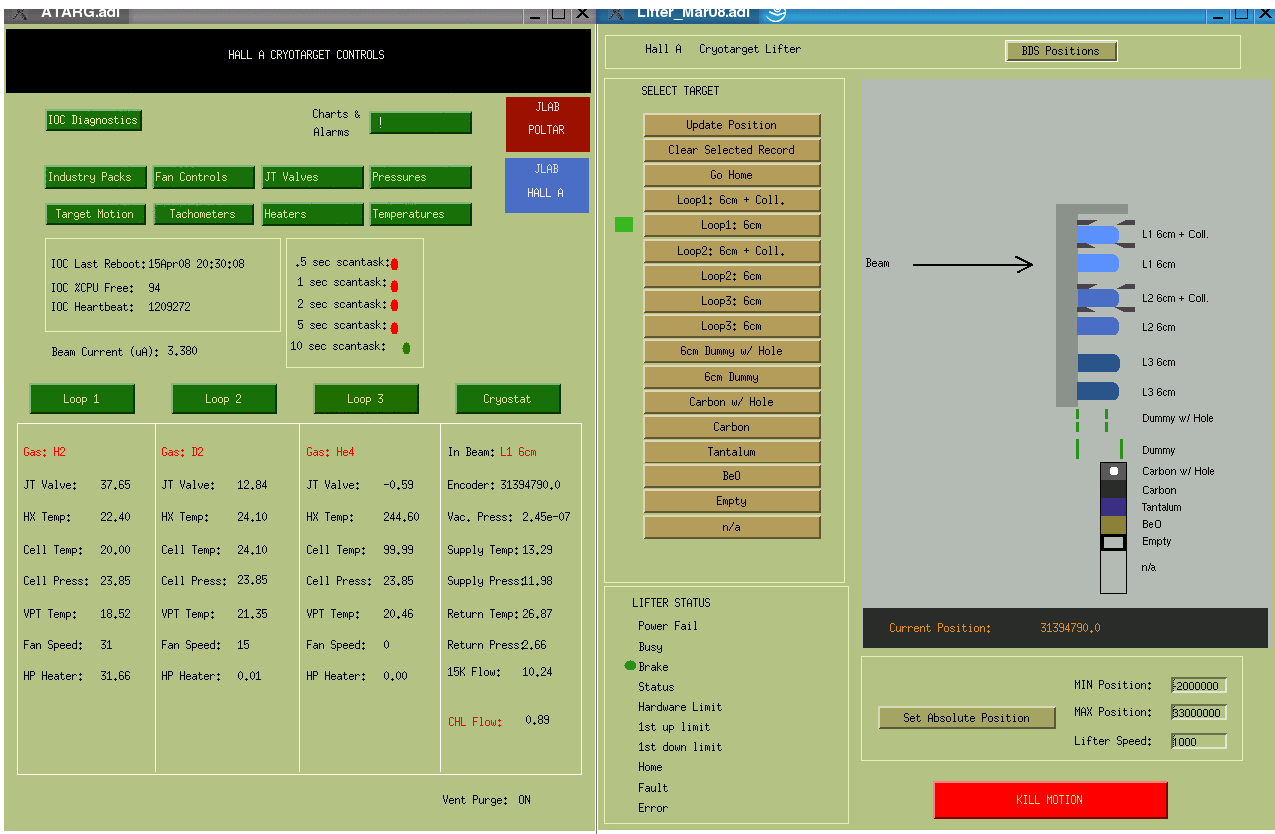Click the JLAB POLTAR red button
Image resolution: width=1275 pixels, height=834 pixels.
coord(547,124)
